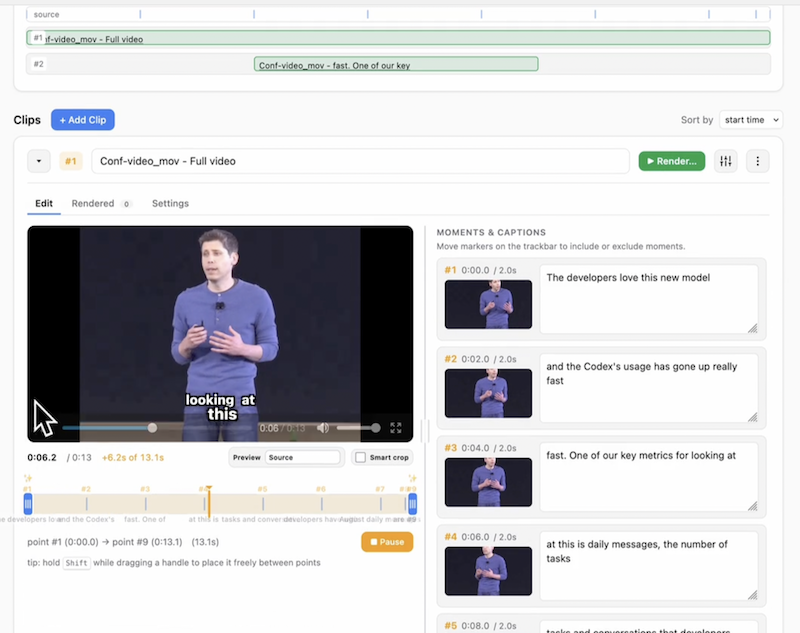This screenshot has width=800, height=633.
Task: Enable the Smart crop checkbox
Action: point(361,458)
